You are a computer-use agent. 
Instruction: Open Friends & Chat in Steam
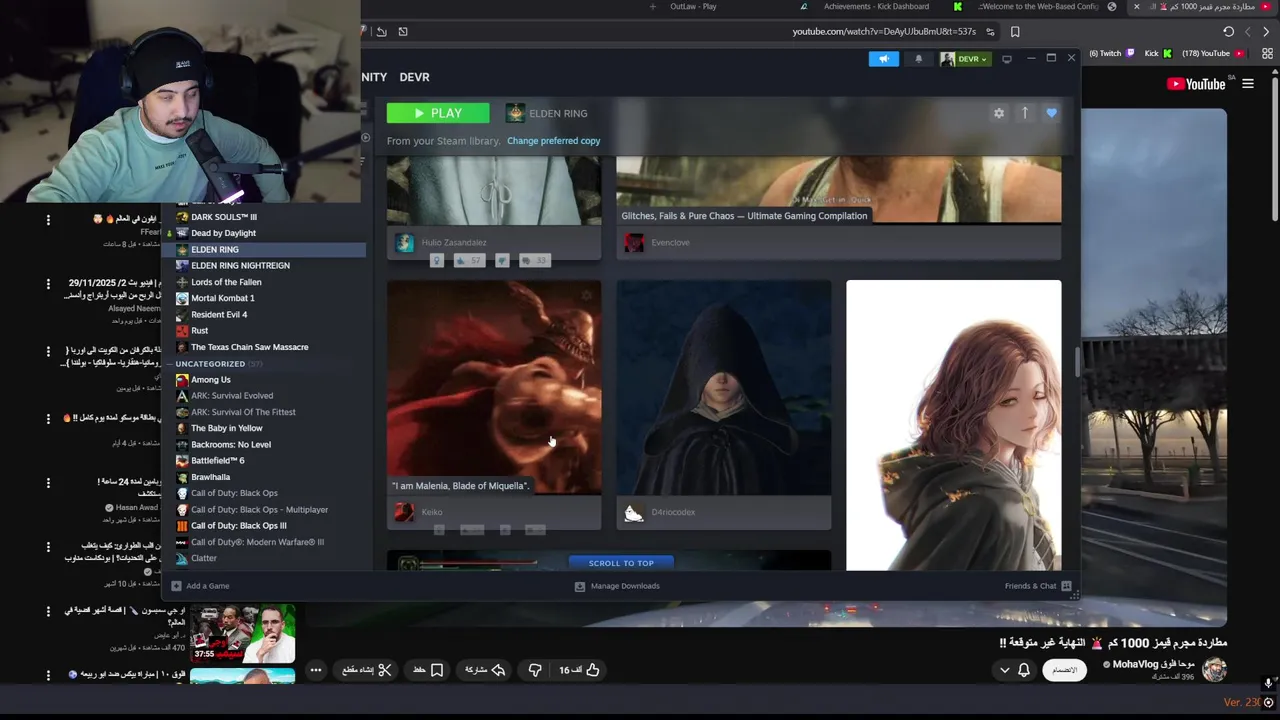[1038, 586]
